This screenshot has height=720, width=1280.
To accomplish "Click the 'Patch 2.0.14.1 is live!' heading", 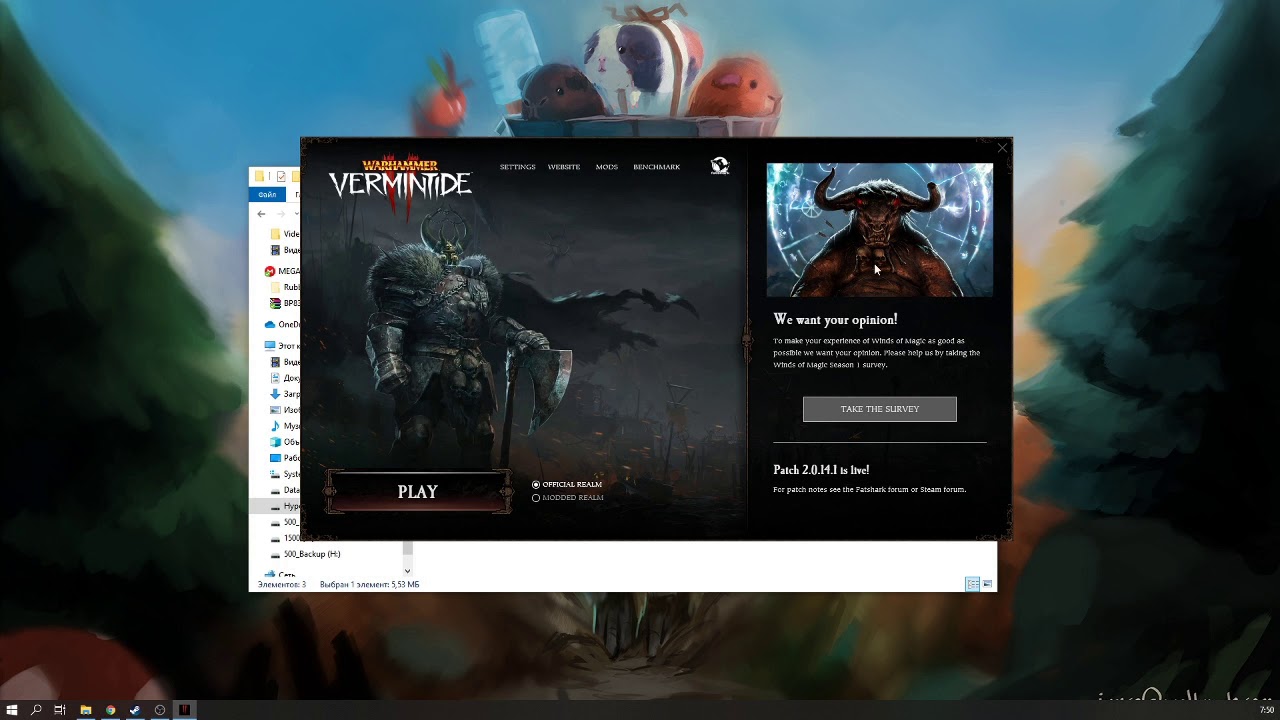I will pyautogui.click(x=821, y=470).
